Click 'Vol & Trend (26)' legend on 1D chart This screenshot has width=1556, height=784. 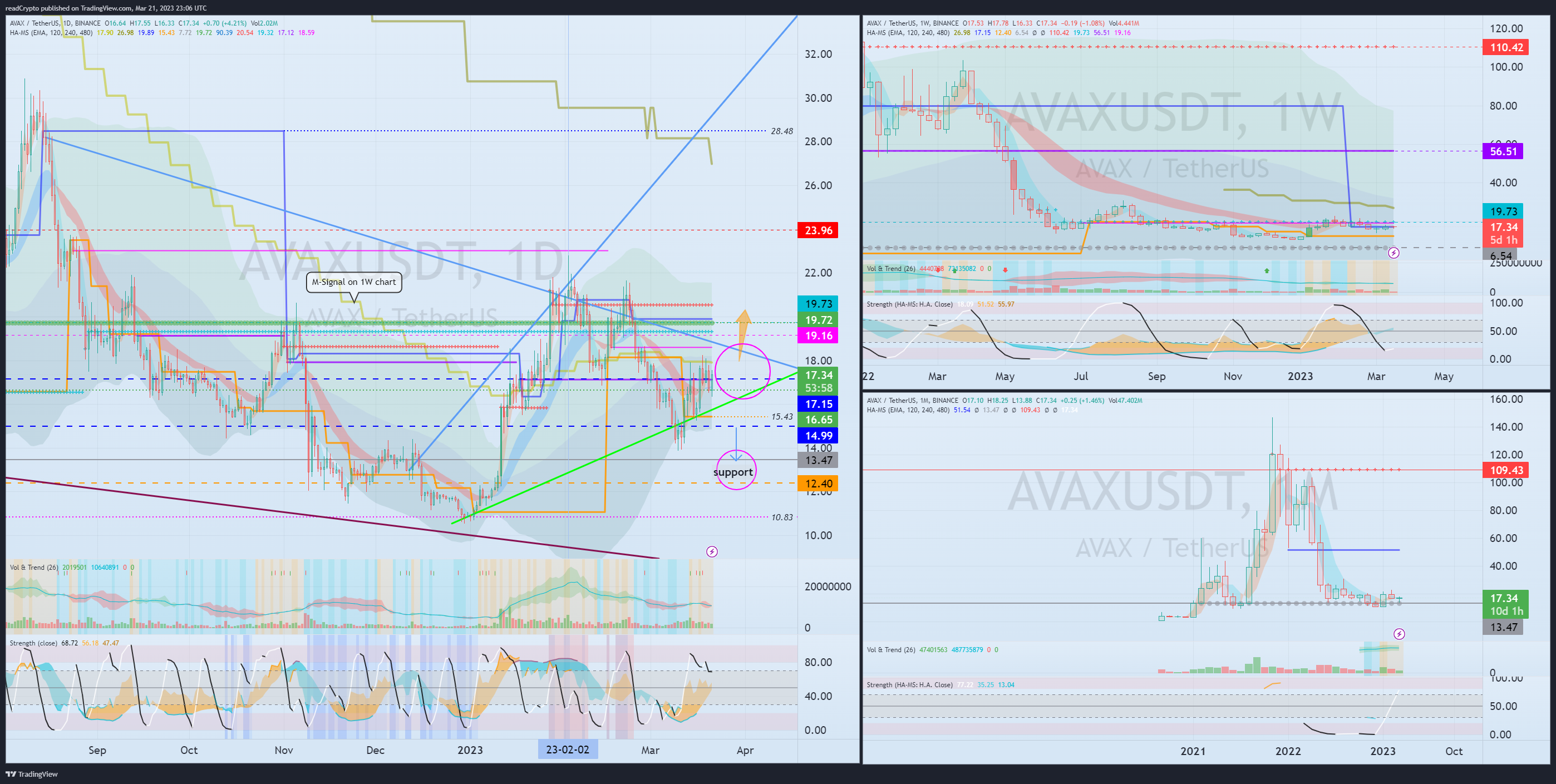click(34, 567)
